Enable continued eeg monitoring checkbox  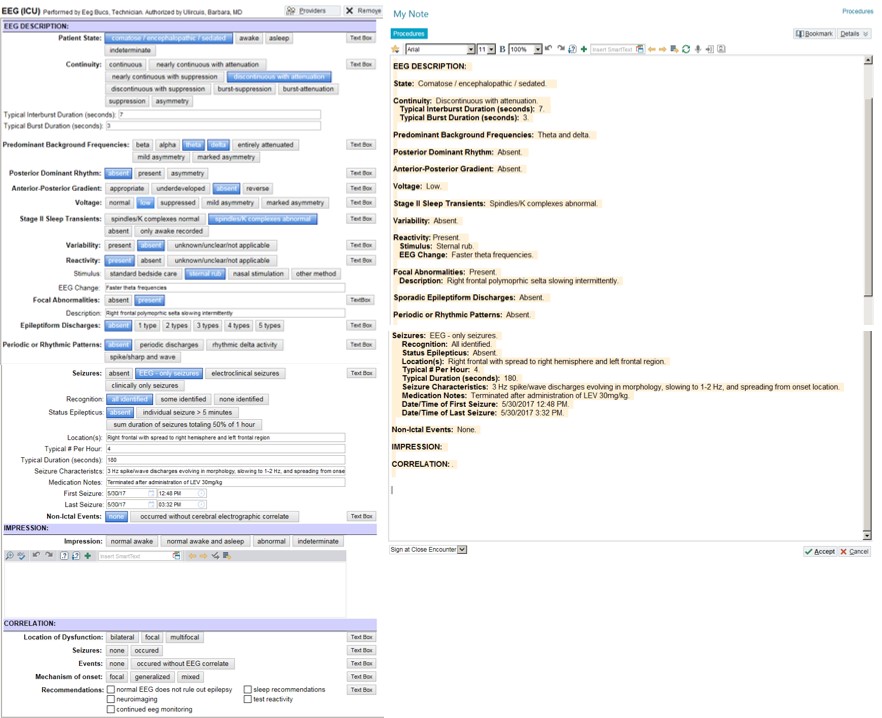coord(111,710)
